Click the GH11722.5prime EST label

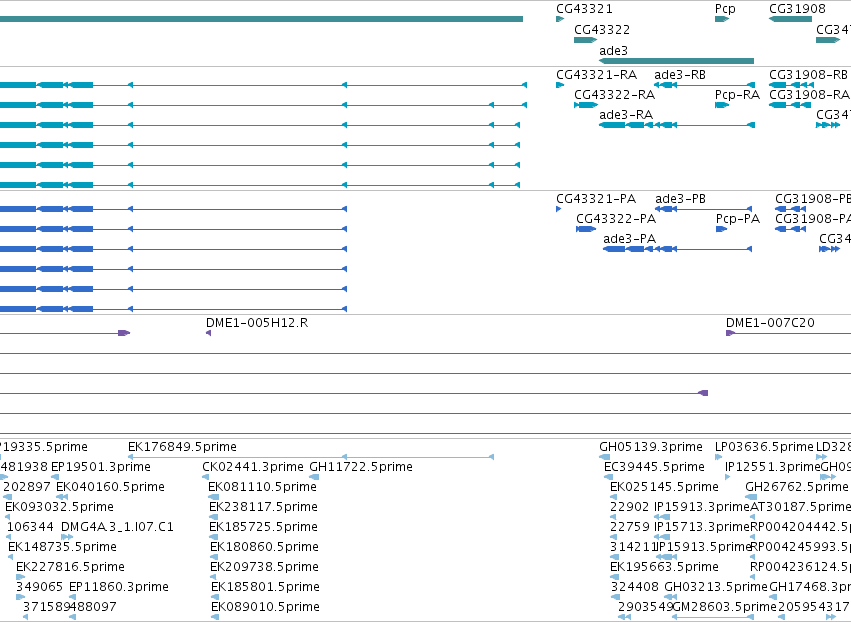click(x=361, y=467)
